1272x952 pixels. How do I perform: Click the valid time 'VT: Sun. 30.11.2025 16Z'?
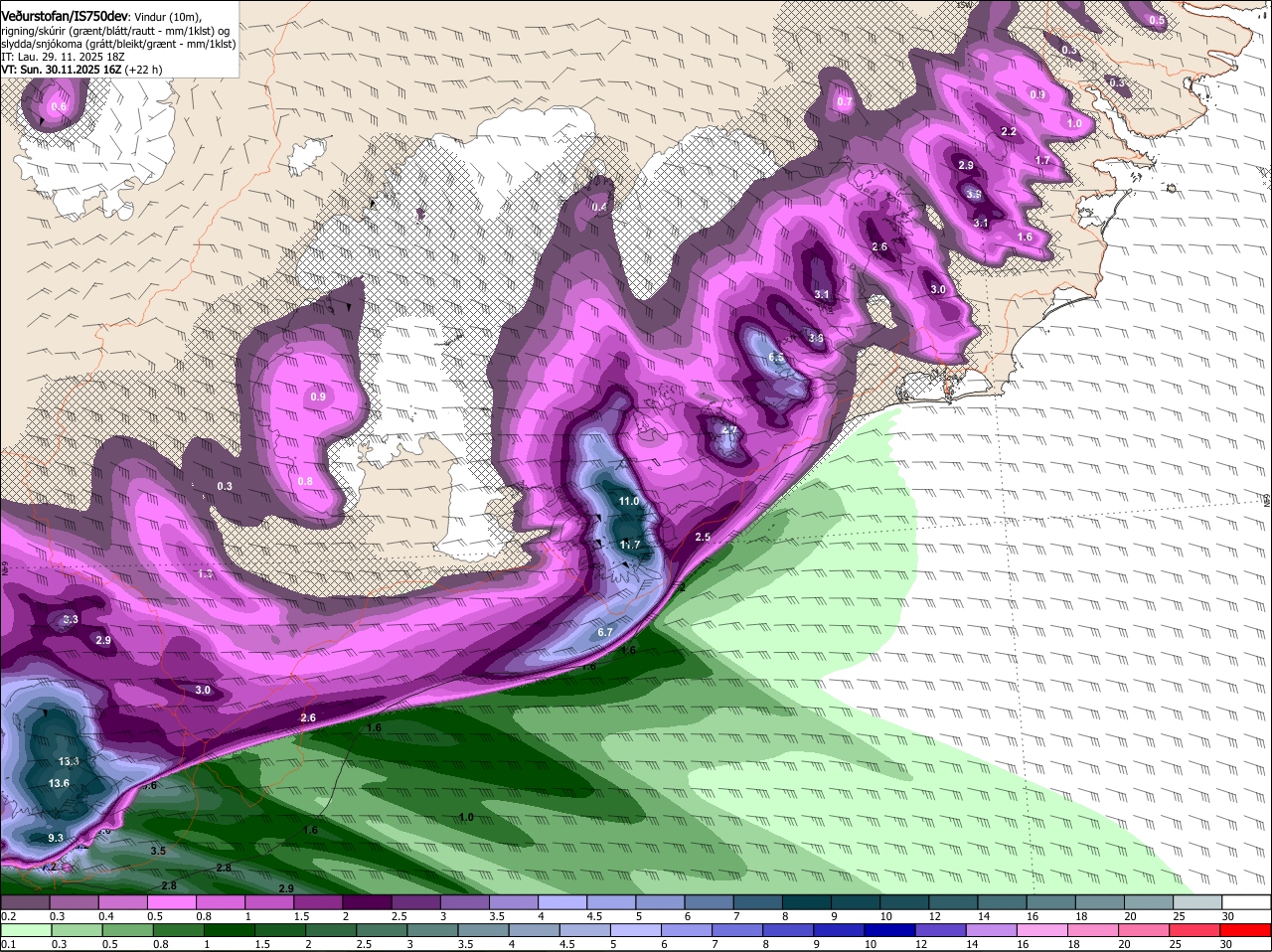click(61, 70)
